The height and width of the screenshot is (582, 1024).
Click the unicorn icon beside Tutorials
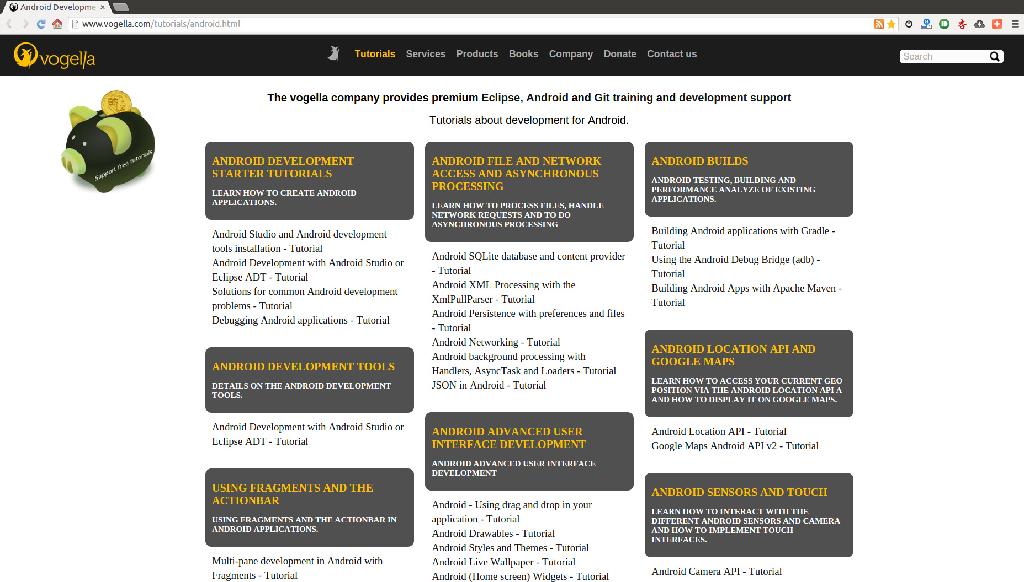(334, 54)
